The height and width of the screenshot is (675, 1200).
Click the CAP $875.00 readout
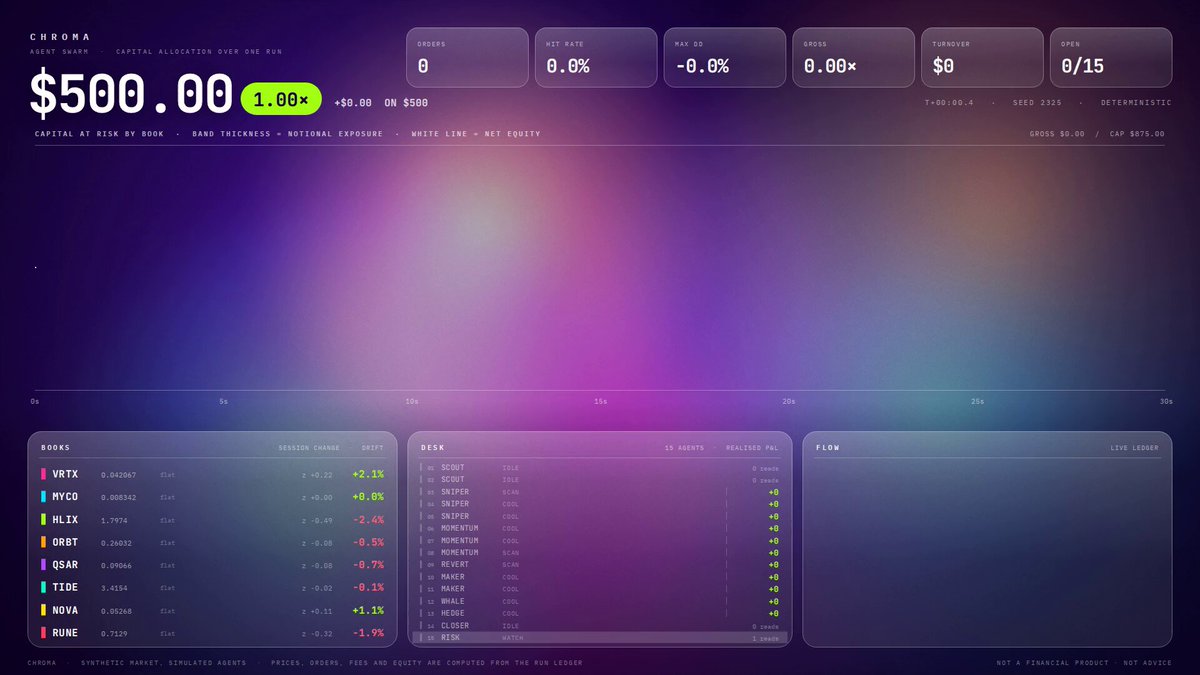coord(1137,134)
